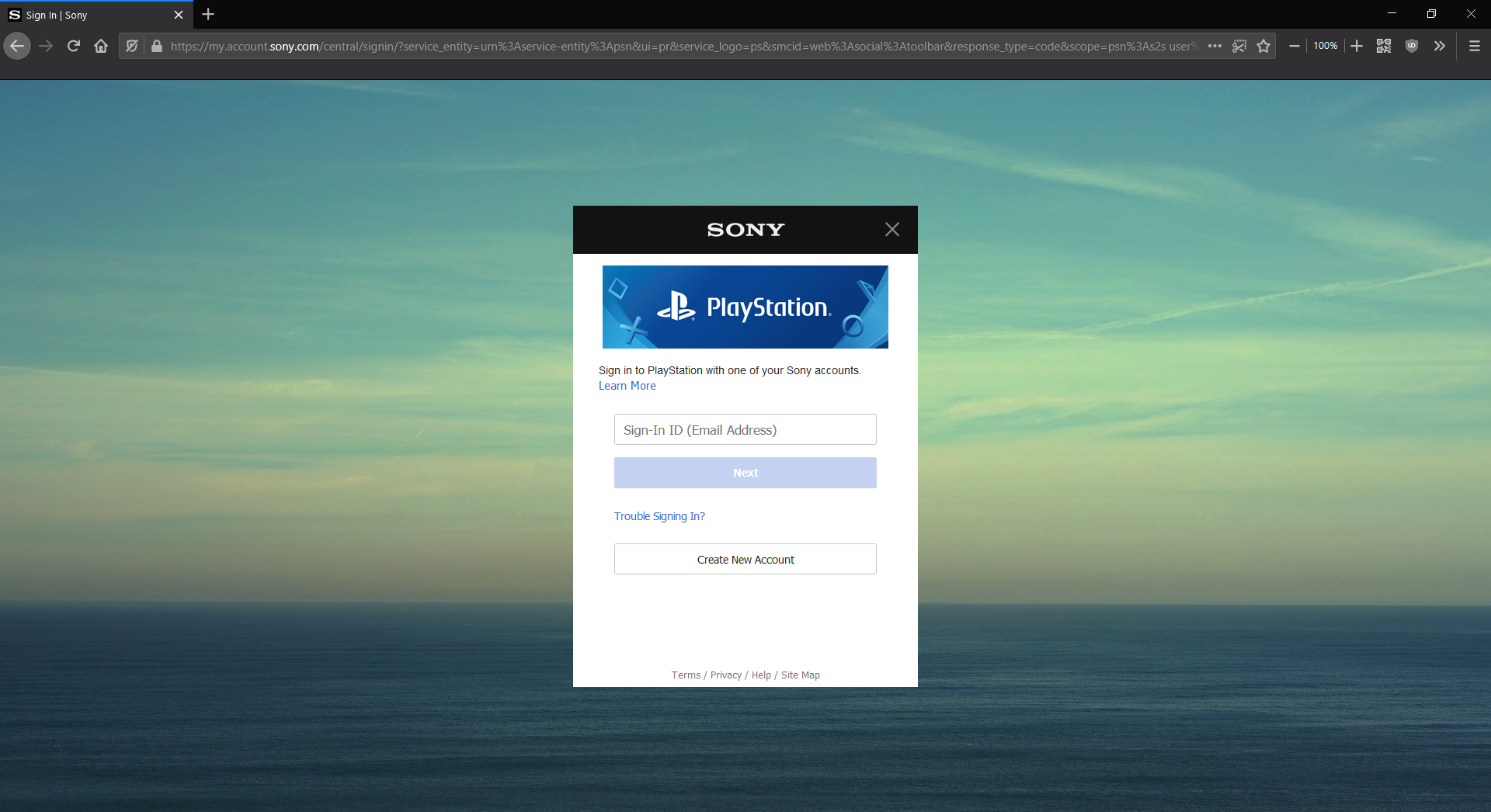Close the Sony sign-in dialog
The height and width of the screenshot is (812, 1491).
pos(892,229)
